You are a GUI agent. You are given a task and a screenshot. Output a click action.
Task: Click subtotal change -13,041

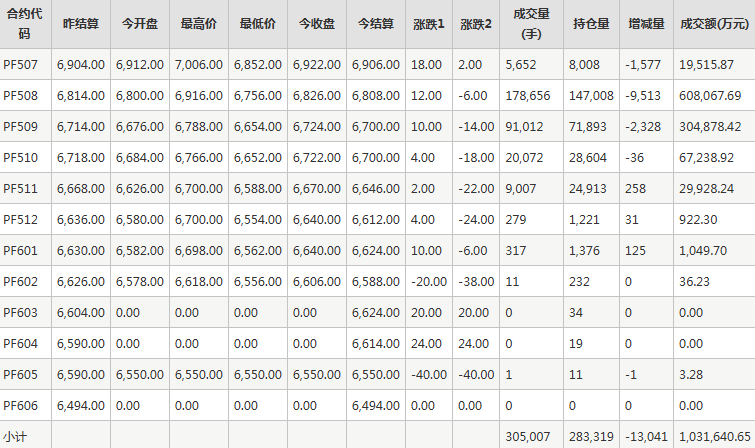pyautogui.click(x=646, y=437)
